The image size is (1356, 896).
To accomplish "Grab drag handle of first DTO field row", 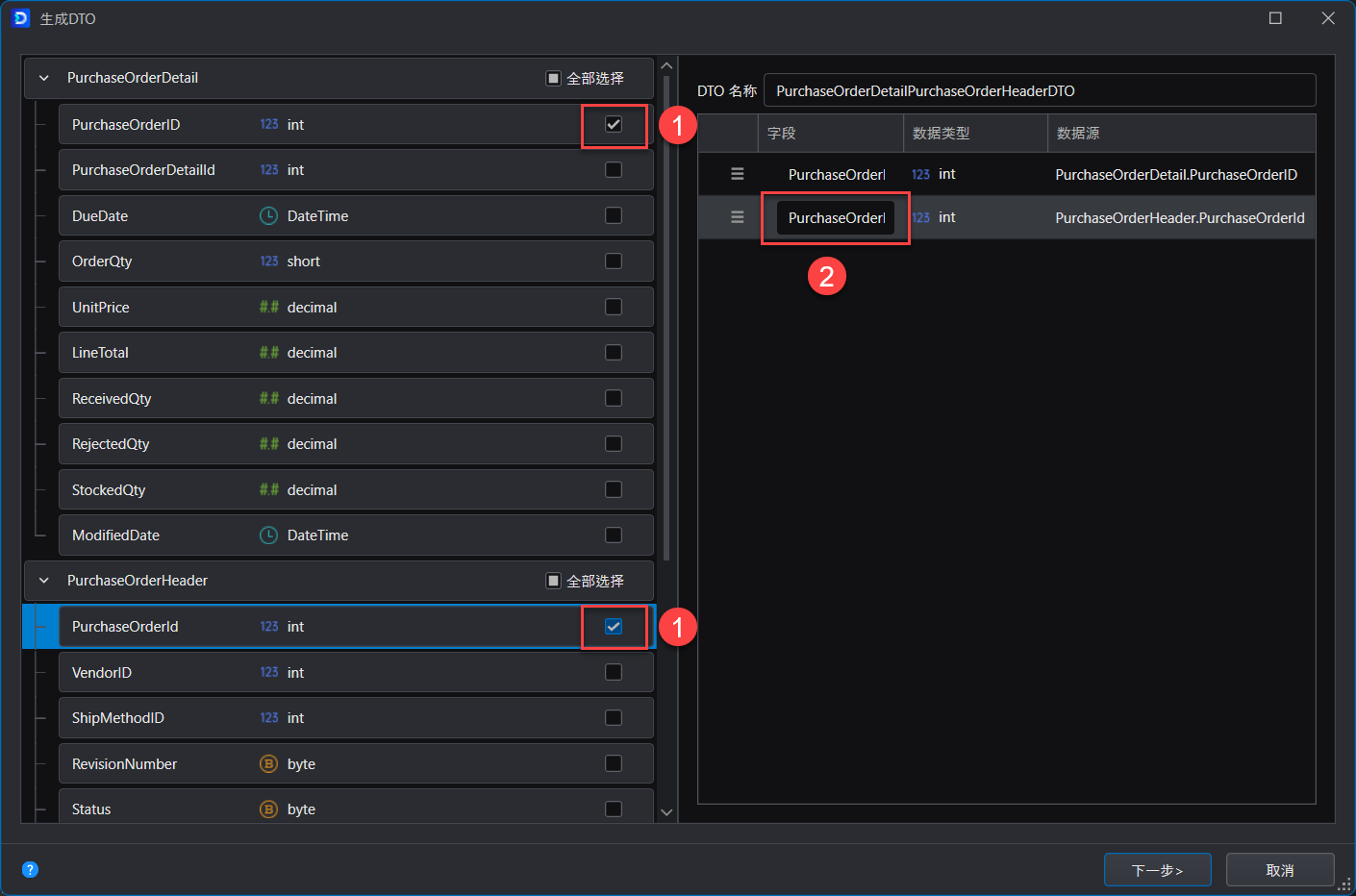I will (x=738, y=174).
